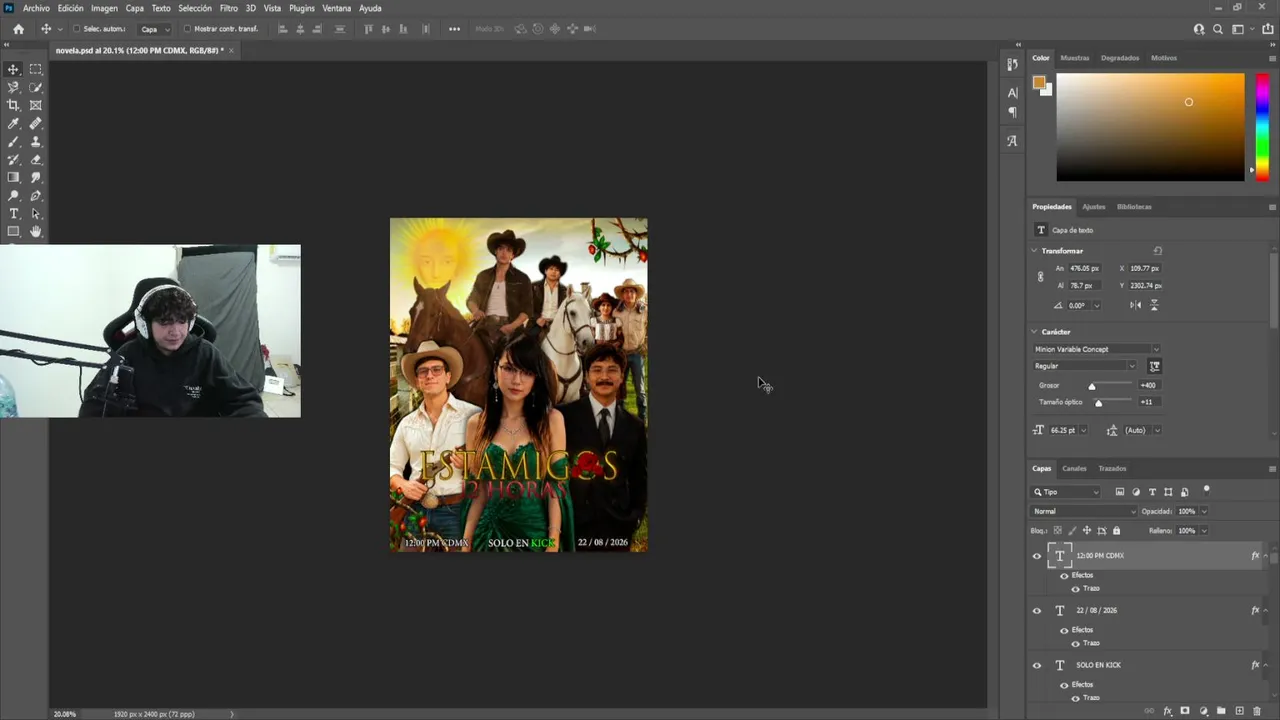Viewport: 1280px width, 720px height.
Task: Open the three-dot more align options
Action: [x=454, y=29]
